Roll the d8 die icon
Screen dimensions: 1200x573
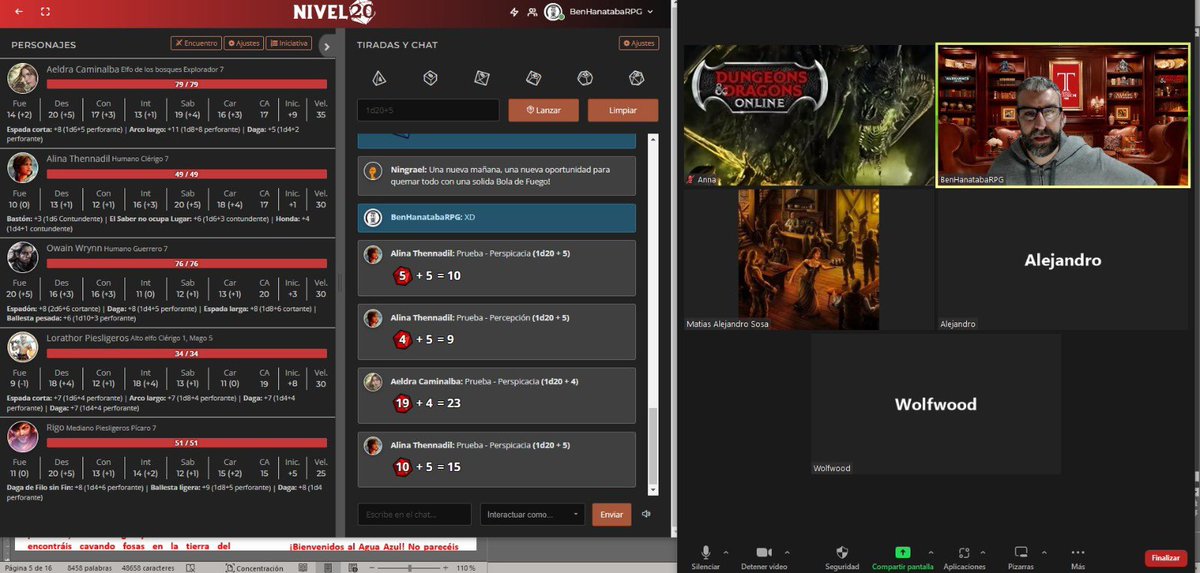coord(481,77)
